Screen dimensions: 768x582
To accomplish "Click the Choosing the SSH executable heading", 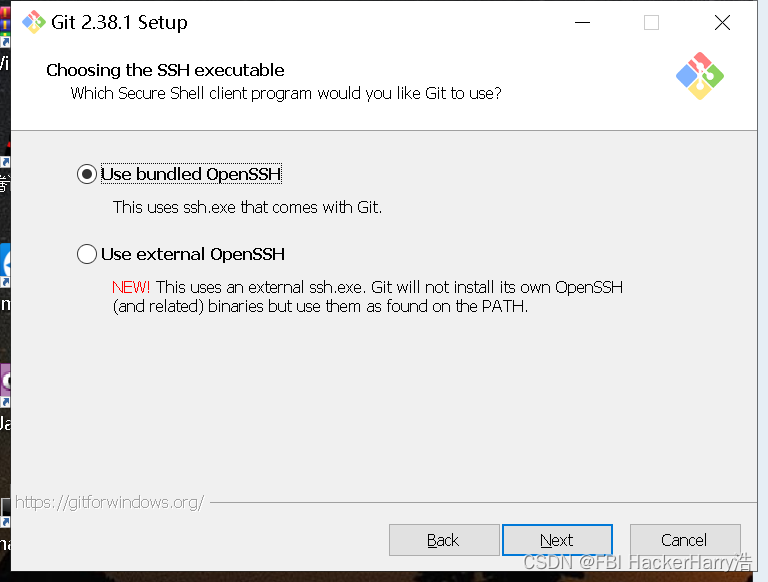I will 165,70.
